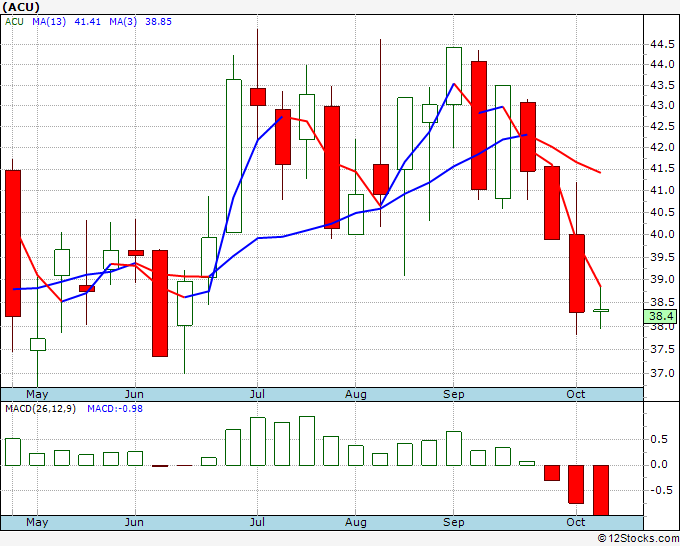Image resolution: width=680 pixels, height=546 pixels.
Task: Click the 44.0 price axis label
Action: [x=662, y=64]
